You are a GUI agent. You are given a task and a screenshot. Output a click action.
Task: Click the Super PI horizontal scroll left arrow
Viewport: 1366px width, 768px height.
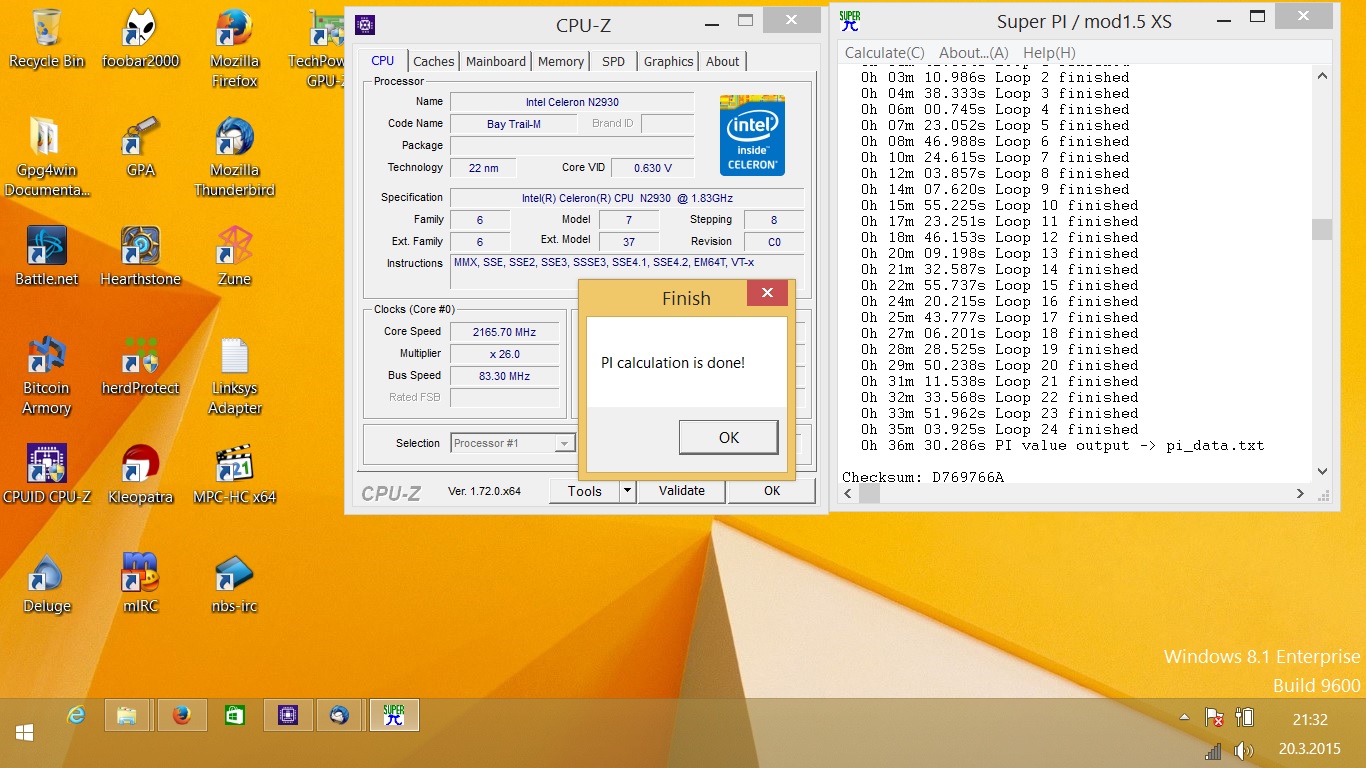(x=848, y=493)
